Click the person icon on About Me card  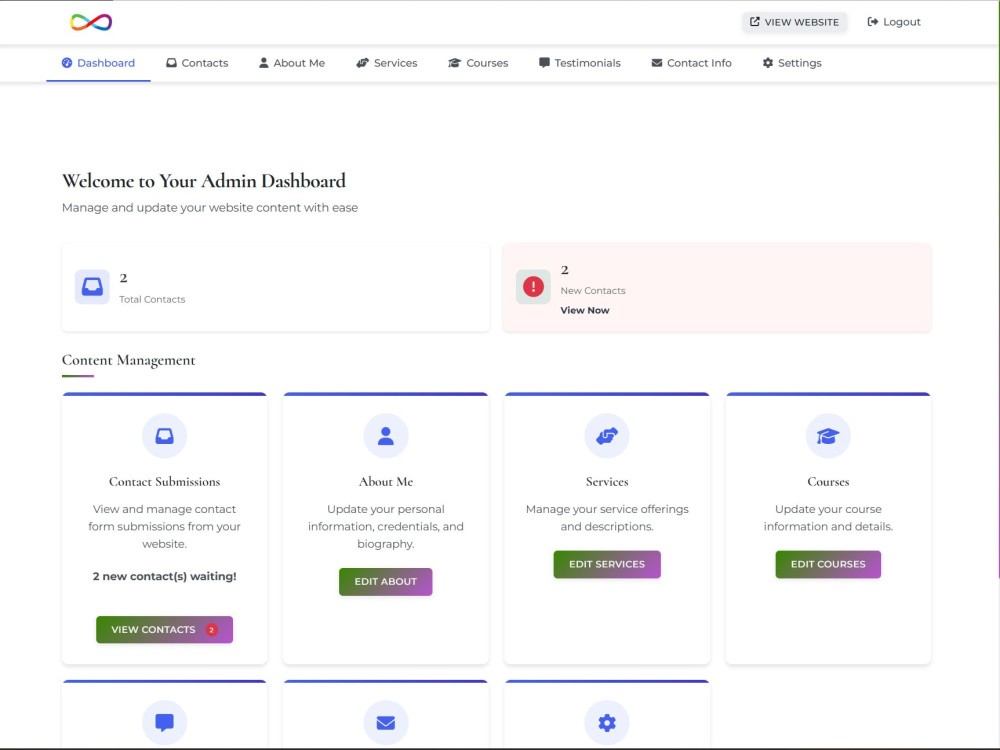(386, 436)
